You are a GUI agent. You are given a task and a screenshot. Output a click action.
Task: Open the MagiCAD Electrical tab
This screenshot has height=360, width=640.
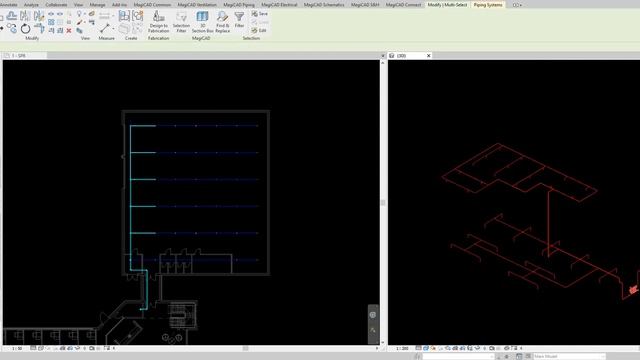pos(279,5)
